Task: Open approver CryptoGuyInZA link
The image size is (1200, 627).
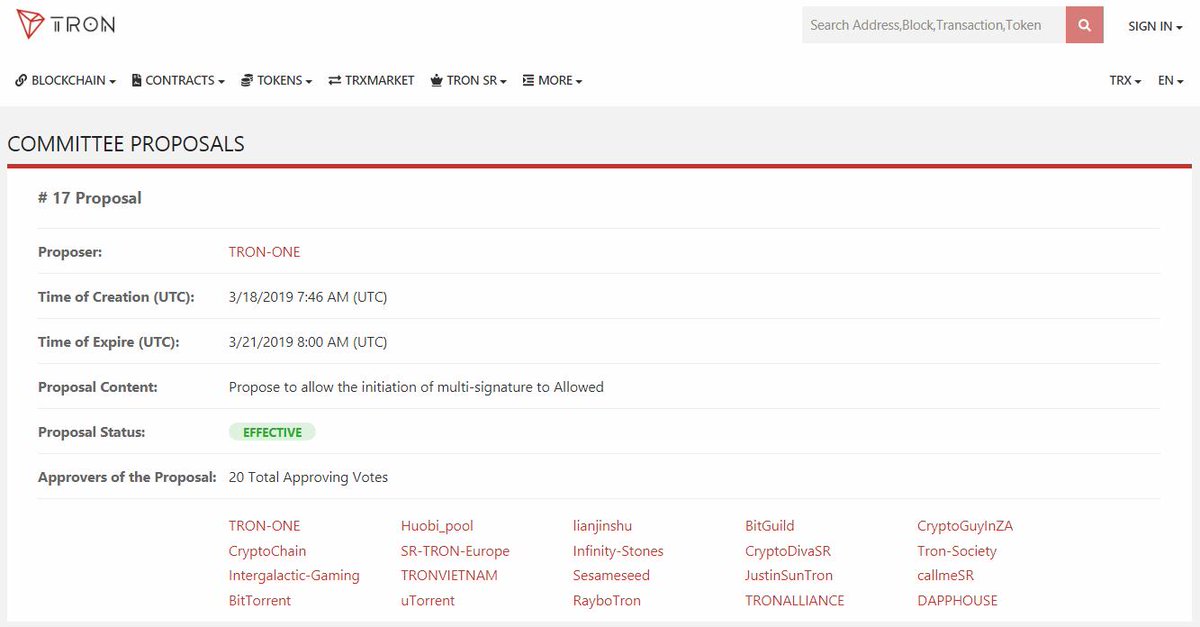Action: 965,526
